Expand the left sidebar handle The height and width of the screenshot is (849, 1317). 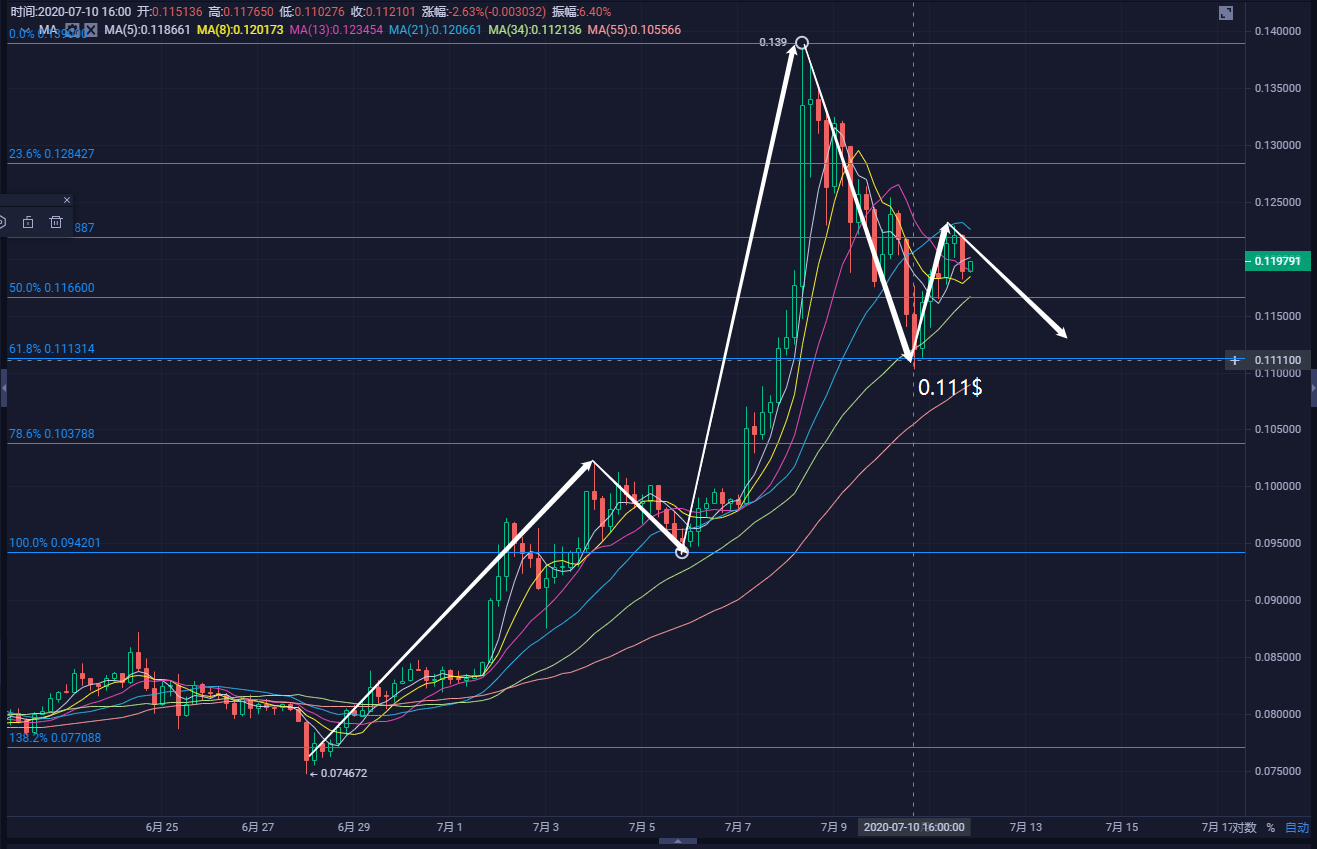pyautogui.click(x=3, y=387)
